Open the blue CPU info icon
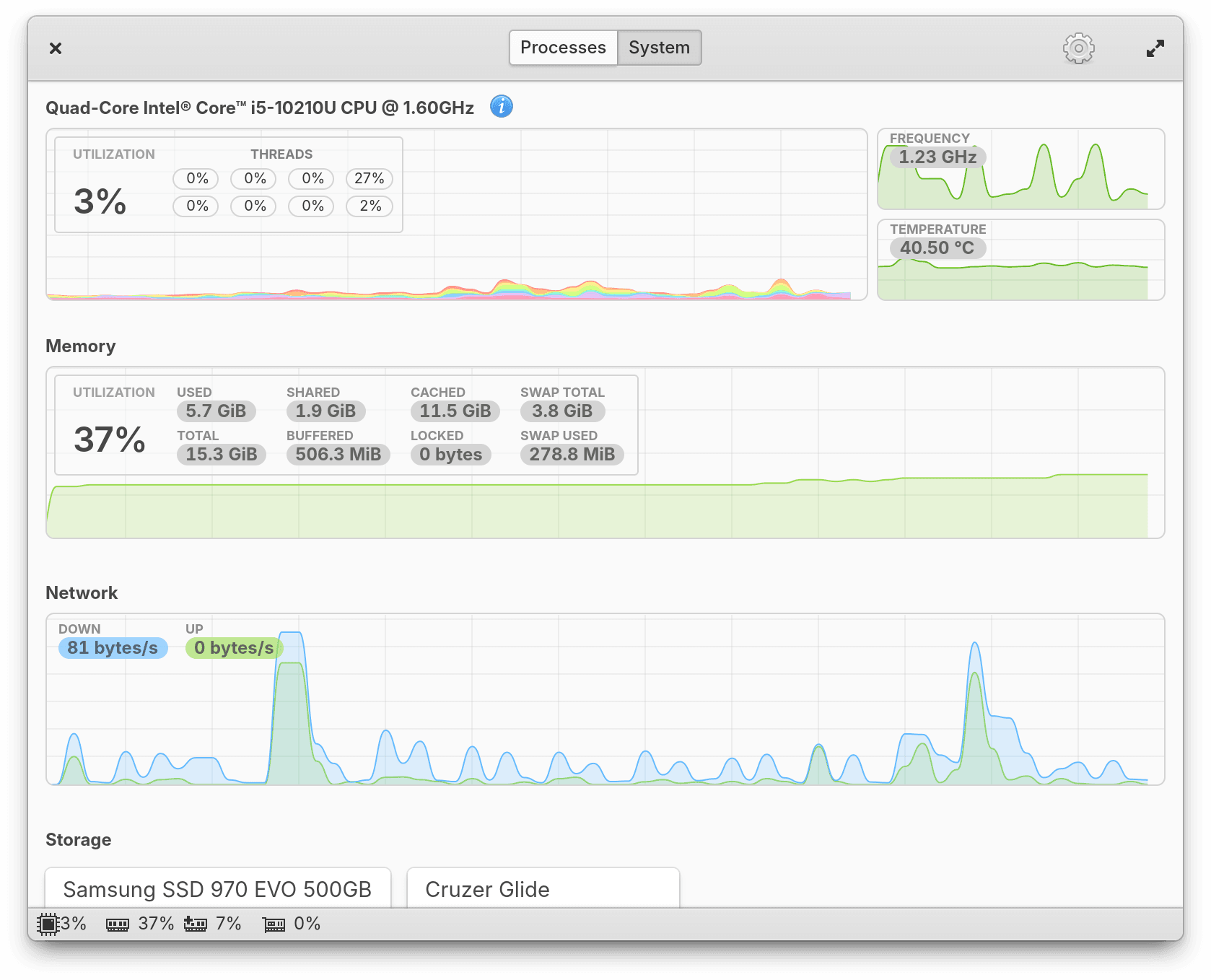 [x=501, y=107]
